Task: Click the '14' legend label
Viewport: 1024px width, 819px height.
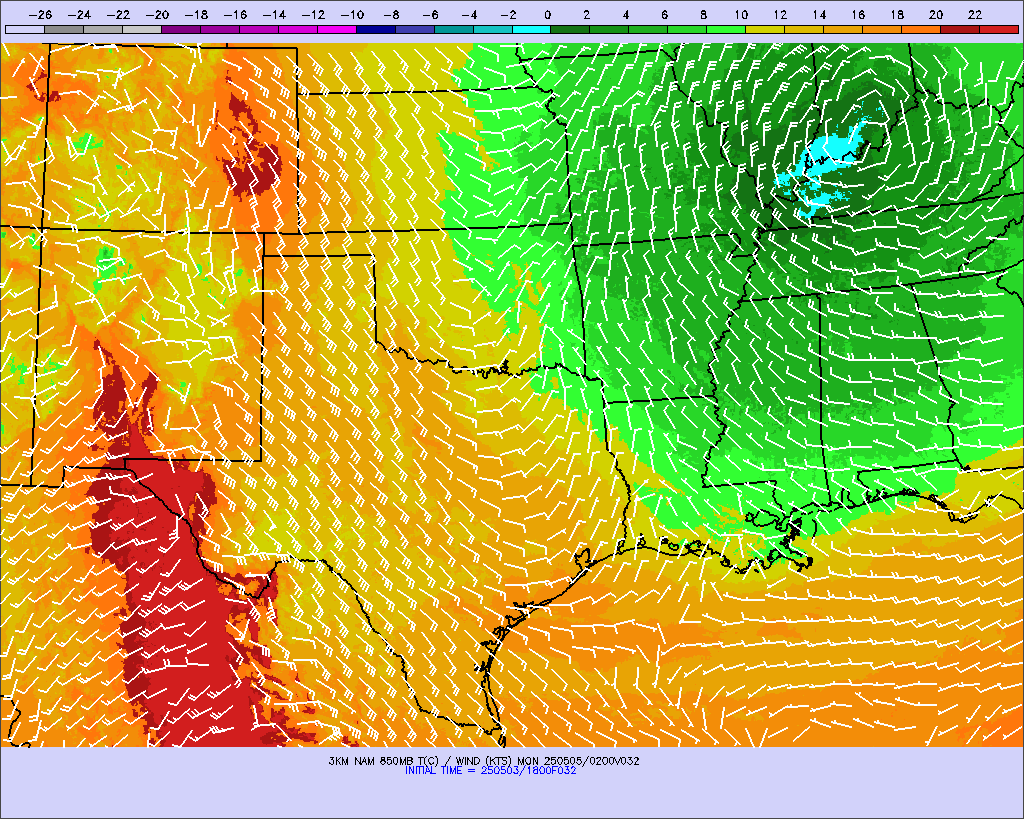Action: (819, 15)
